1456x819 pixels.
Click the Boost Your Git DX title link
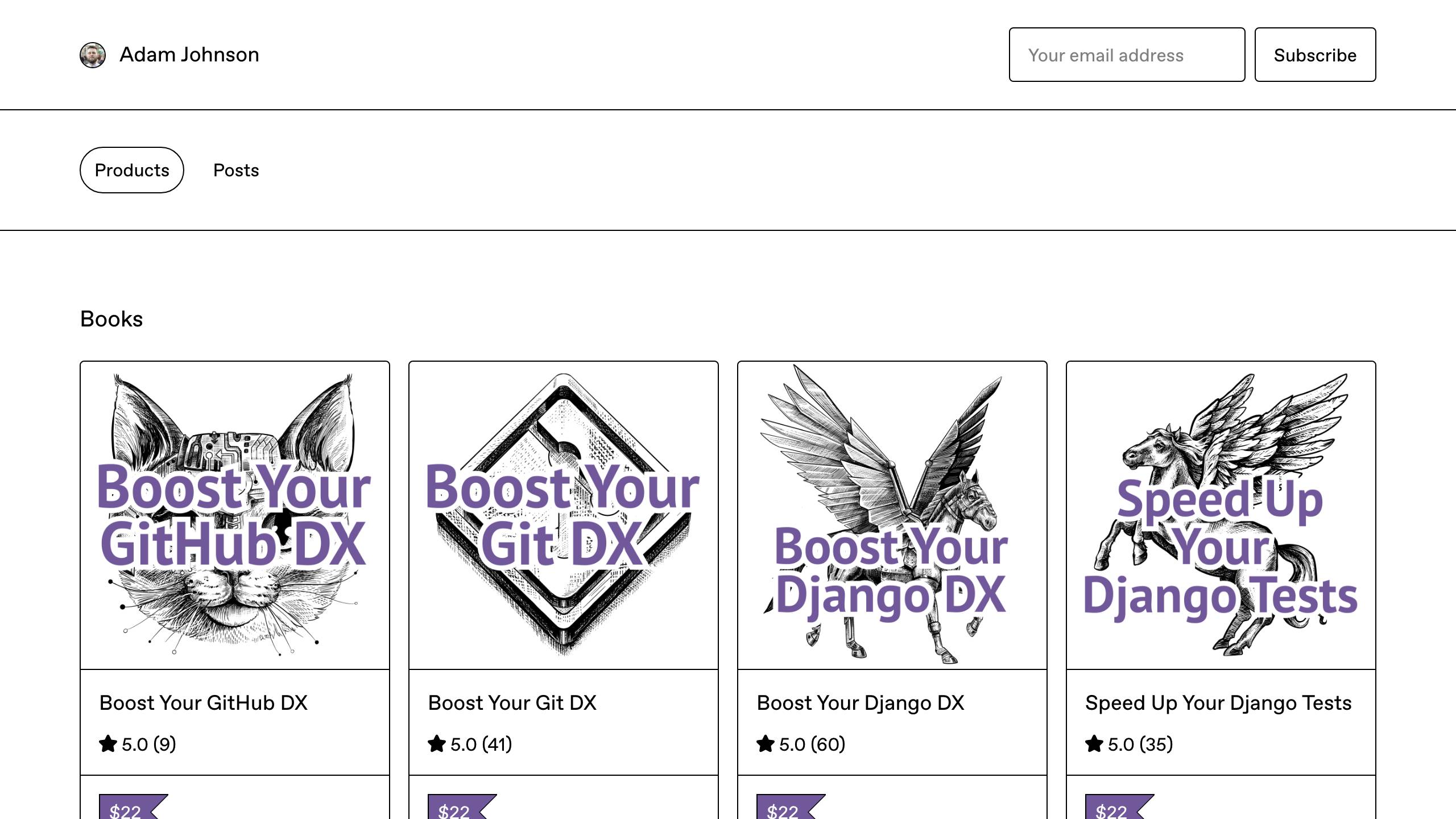pyautogui.click(x=512, y=703)
